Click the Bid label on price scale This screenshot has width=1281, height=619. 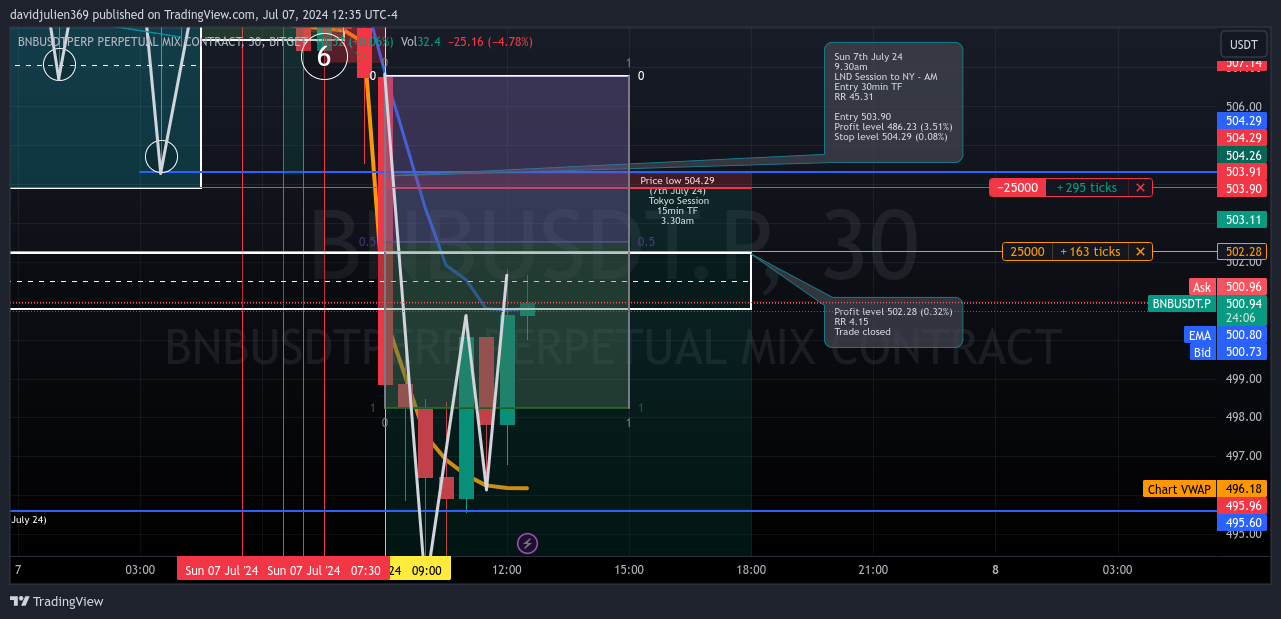(1202, 352)
